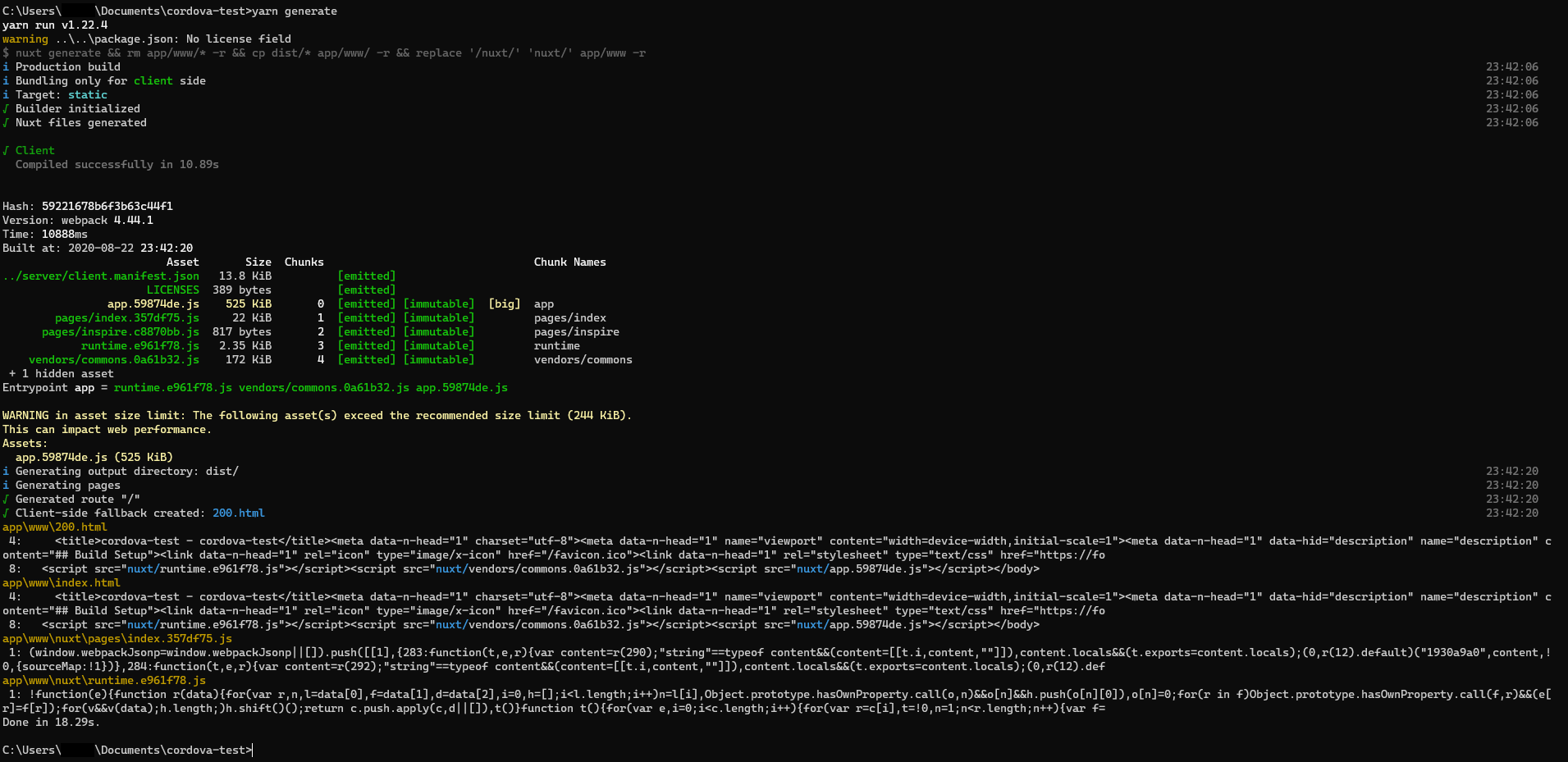The image size is (1568, 762).
Task: Click the "Generating pages" line
Action: (x=62, y=485)
